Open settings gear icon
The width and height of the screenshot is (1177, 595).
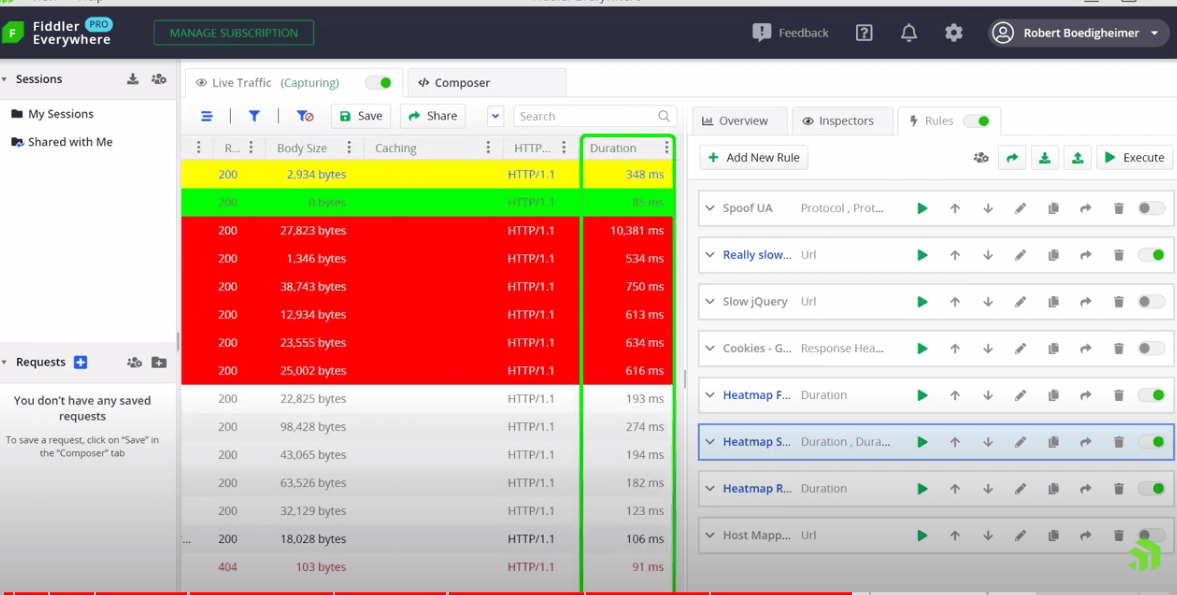coord(953,33)
